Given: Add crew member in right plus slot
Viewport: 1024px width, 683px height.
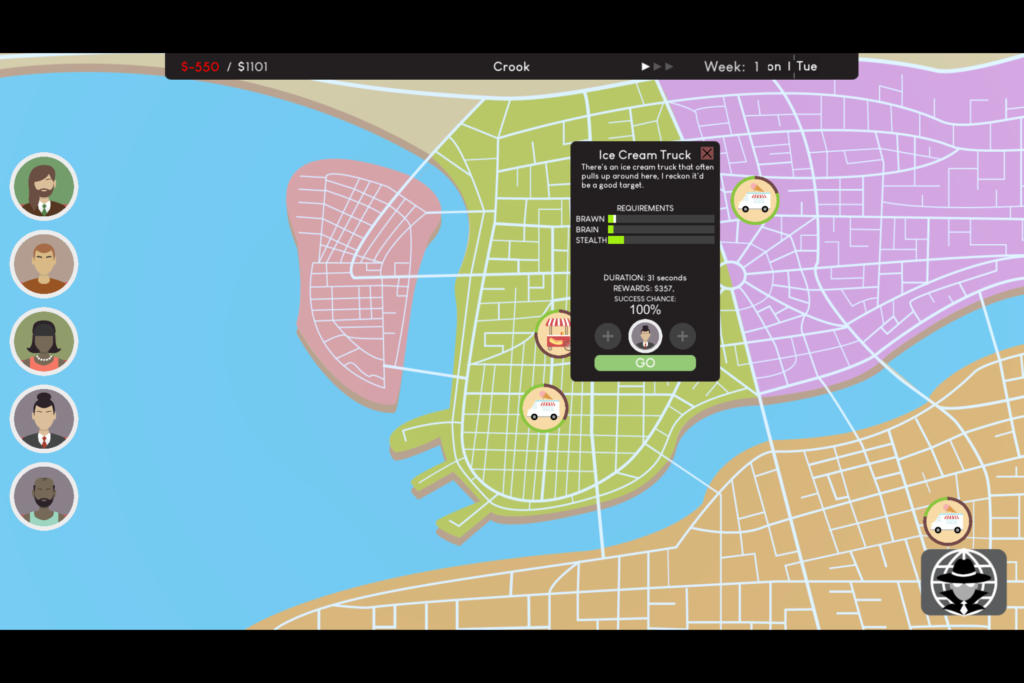Looking at the screenshot, I should 682,336.
